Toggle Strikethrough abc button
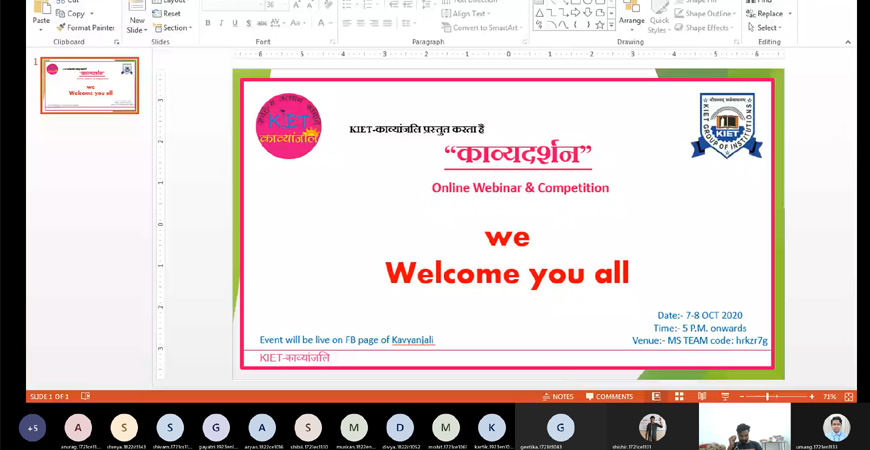The image size is (870, 450). point(262,23)
